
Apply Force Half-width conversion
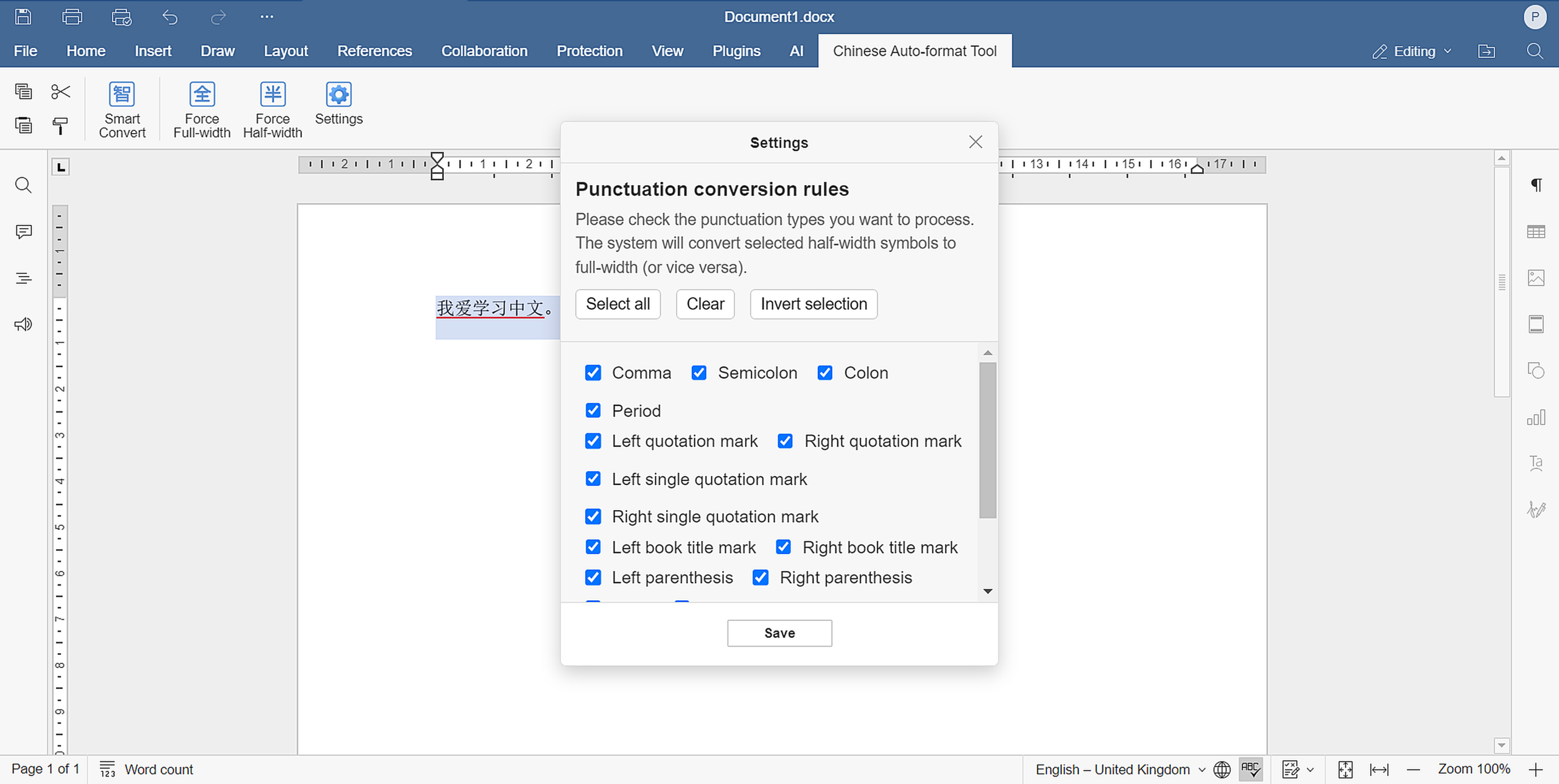272,110
